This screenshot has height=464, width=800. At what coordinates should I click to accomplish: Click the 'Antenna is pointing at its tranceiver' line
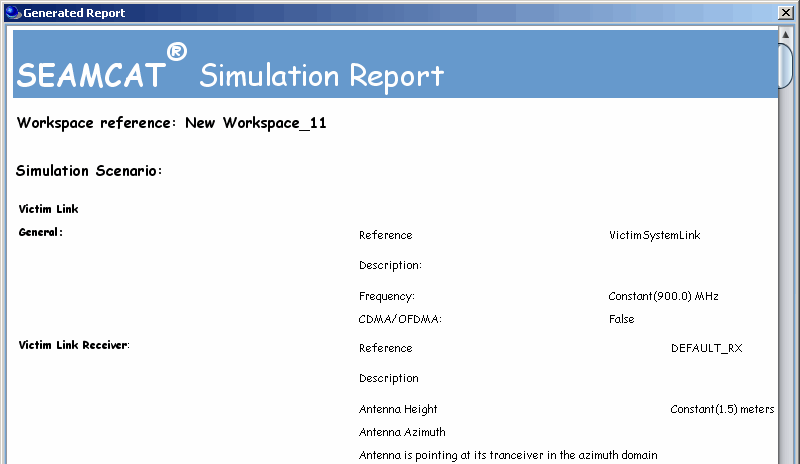(508, 455)
